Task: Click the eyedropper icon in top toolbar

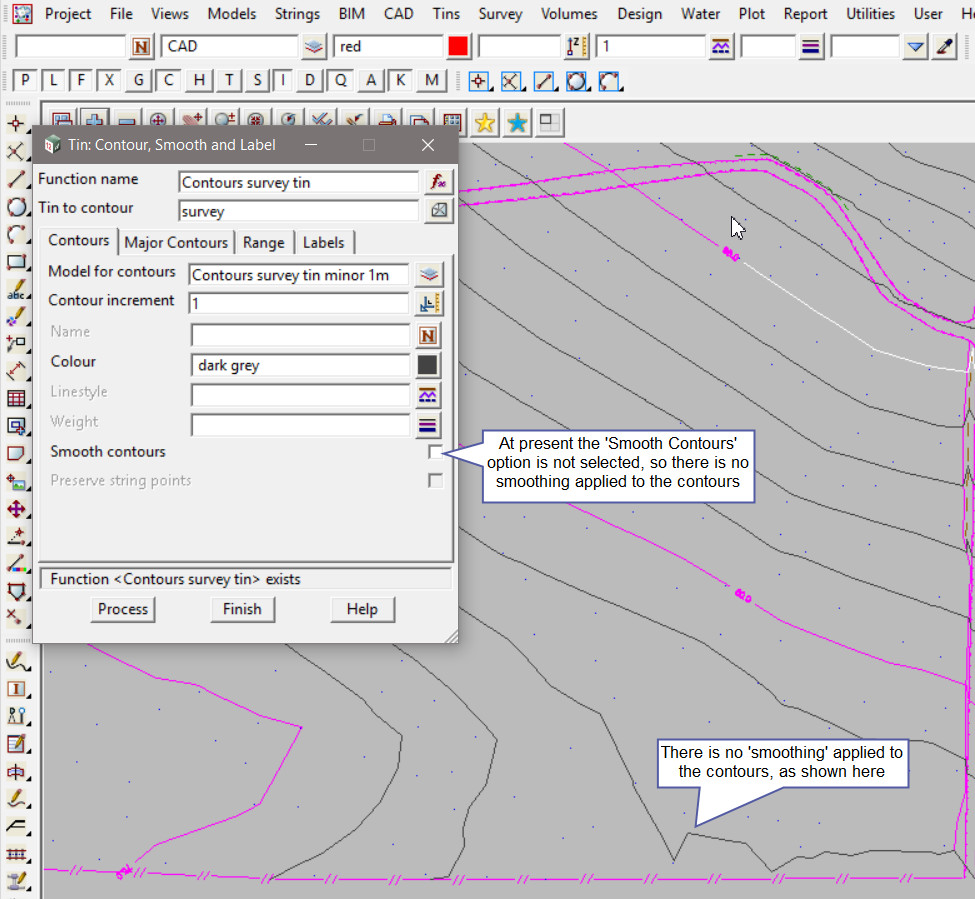Action: click(x=943, y=47)
